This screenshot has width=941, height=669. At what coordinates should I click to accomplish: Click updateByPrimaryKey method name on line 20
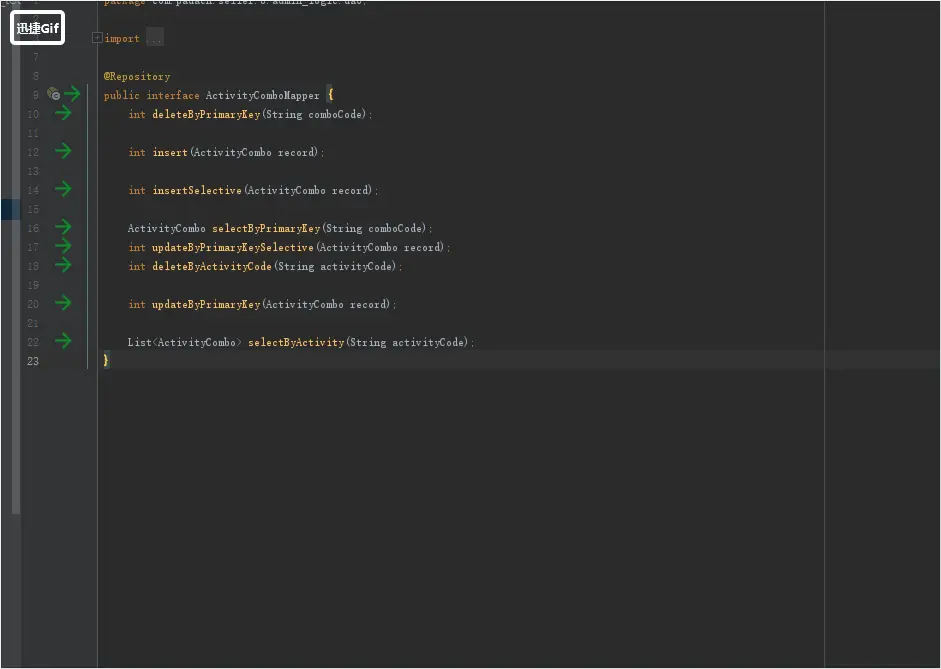[206, 304]
